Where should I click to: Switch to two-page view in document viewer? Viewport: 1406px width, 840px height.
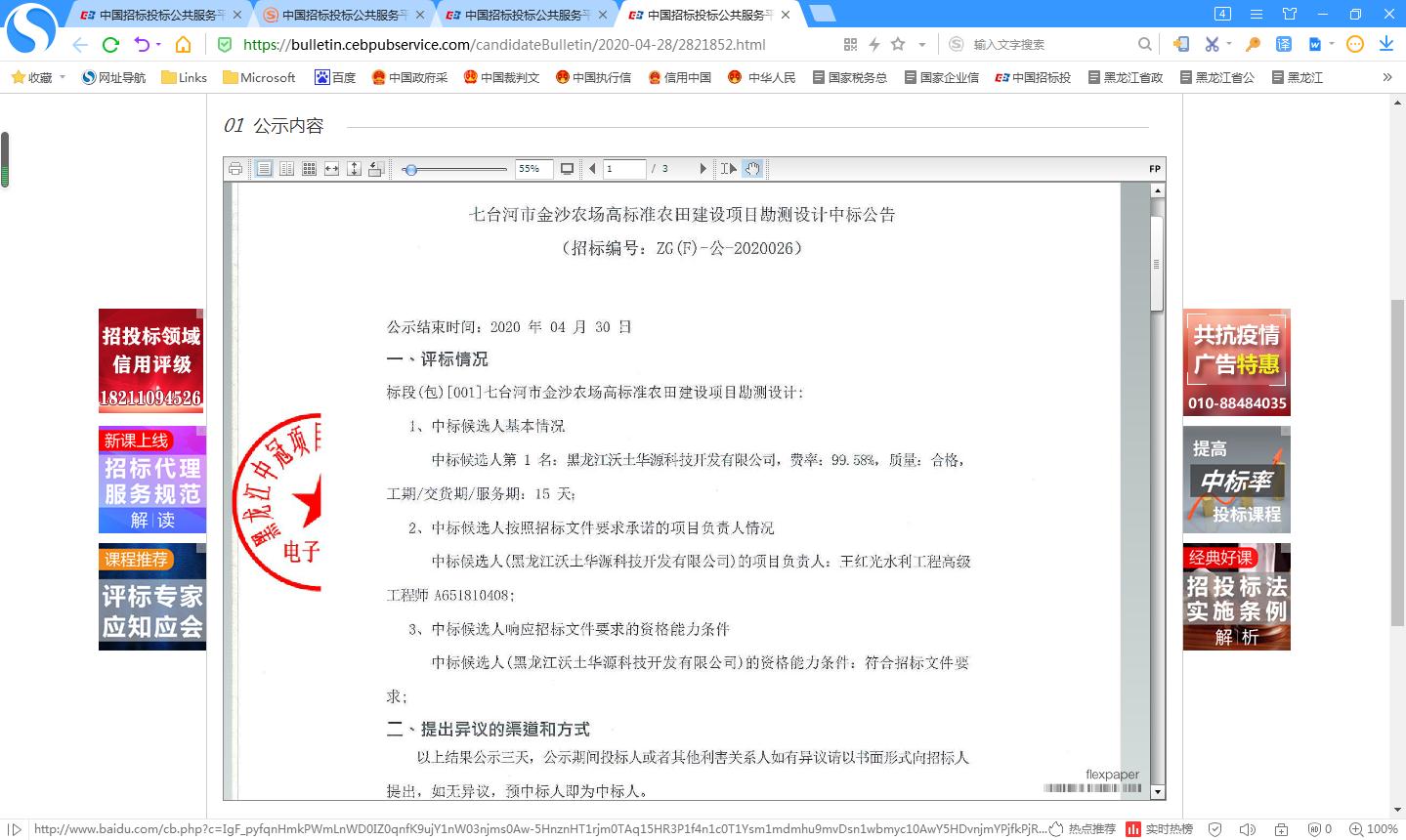286,169
